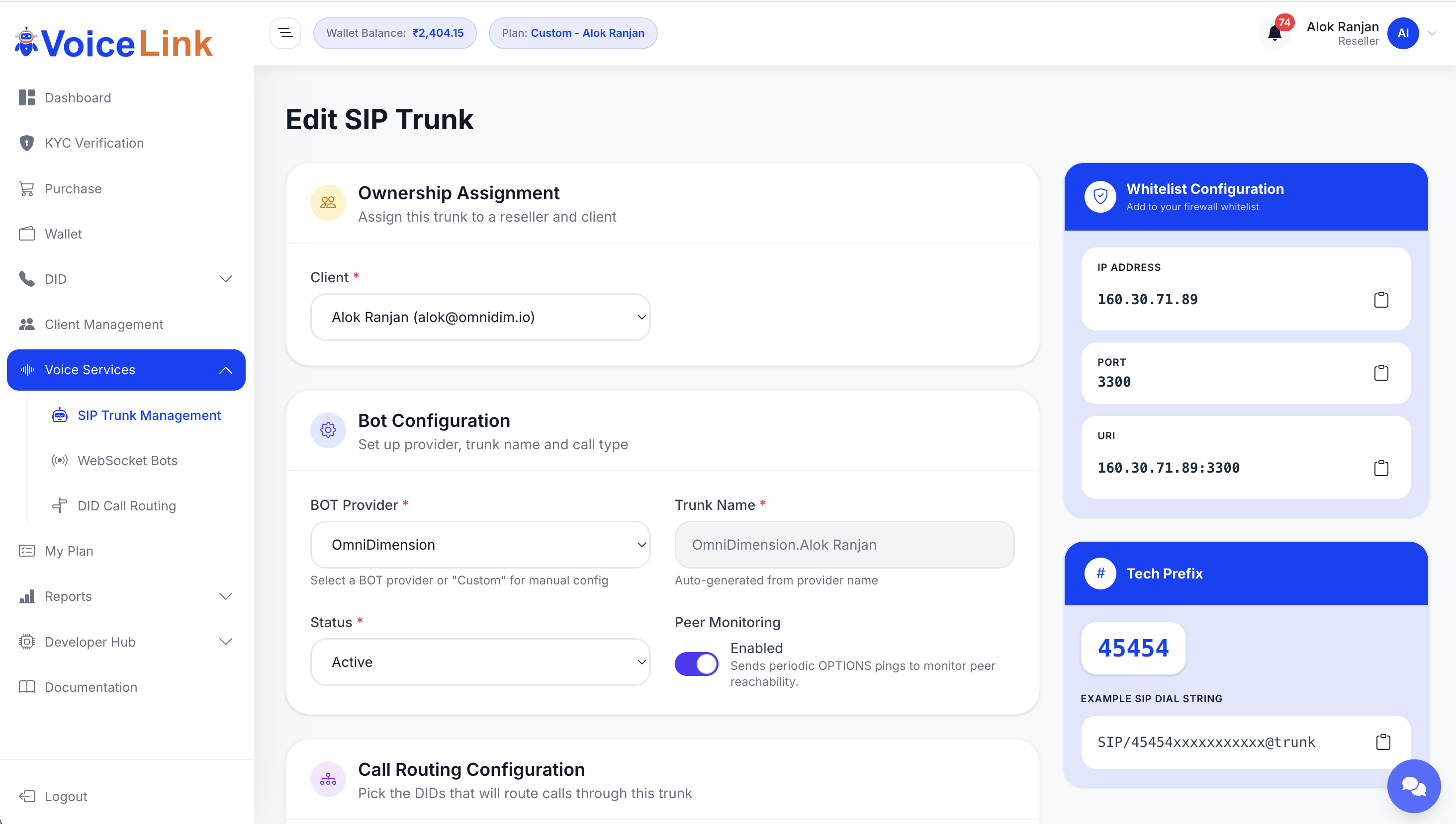Click the DID phone icon
The width and height of the screenshot is (1456, 824).
27,279
